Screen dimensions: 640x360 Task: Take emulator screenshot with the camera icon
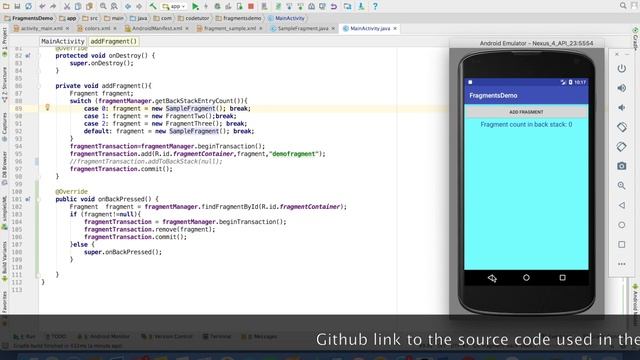622,166
